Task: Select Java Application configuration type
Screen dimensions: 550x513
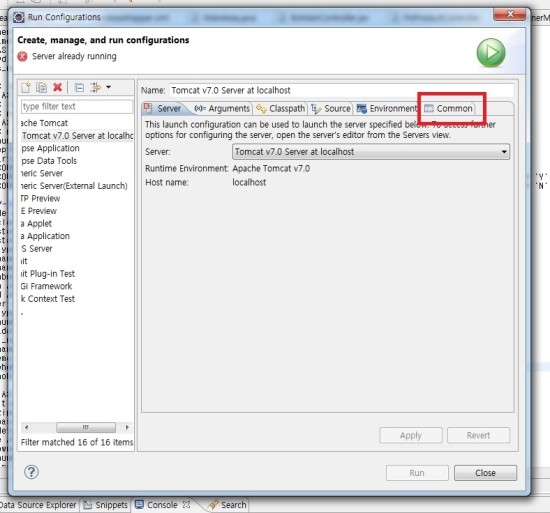Action: (45, 236)
